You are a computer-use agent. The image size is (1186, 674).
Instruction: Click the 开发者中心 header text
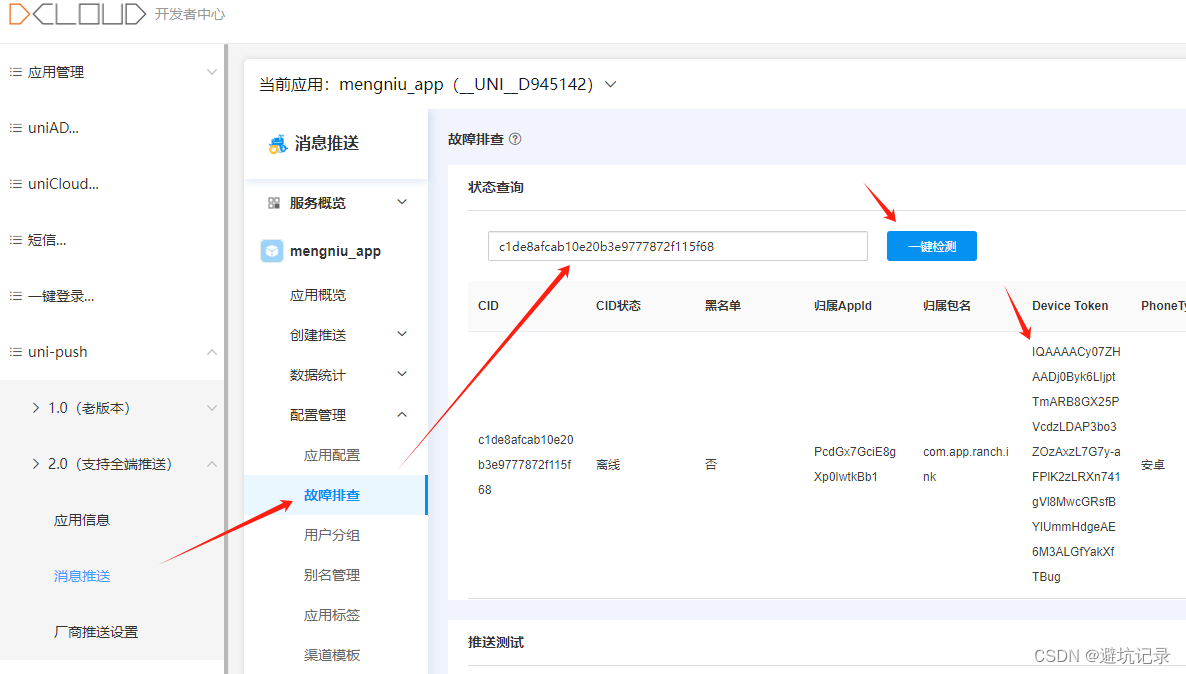pos(190,14)
